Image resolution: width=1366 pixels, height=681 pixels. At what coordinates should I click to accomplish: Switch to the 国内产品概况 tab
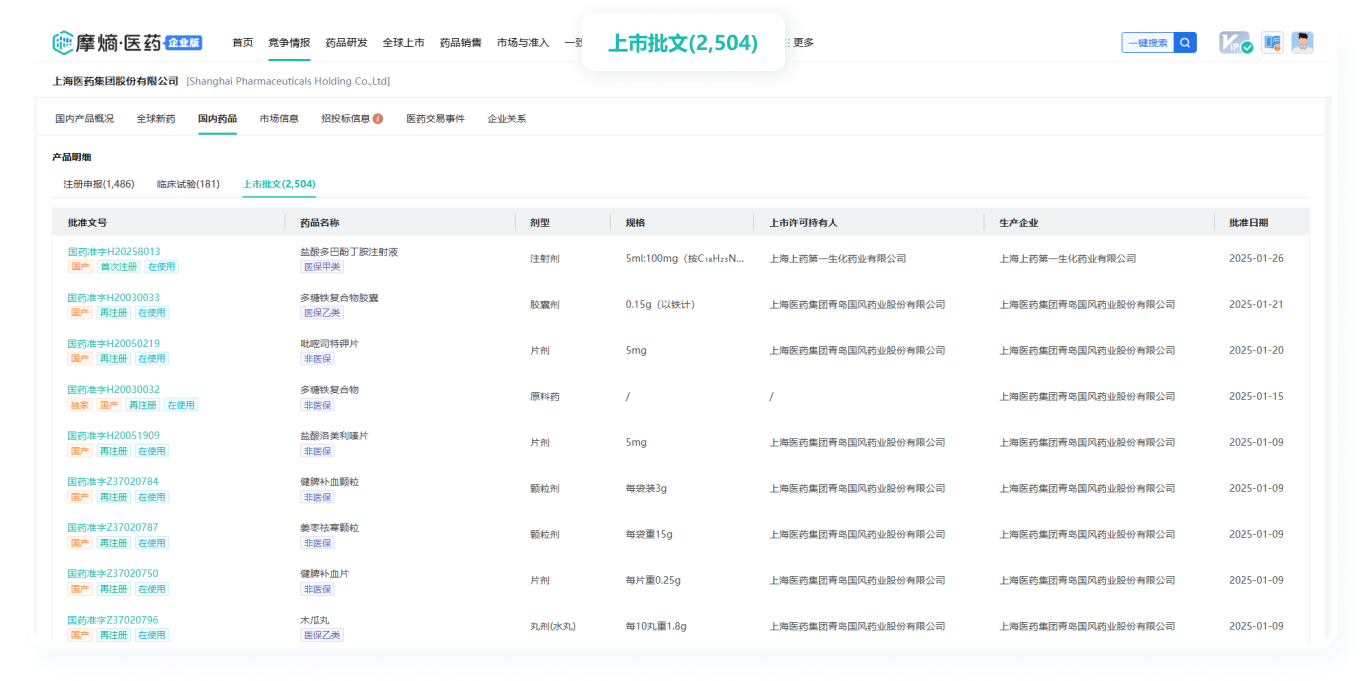tap(85, 119)
